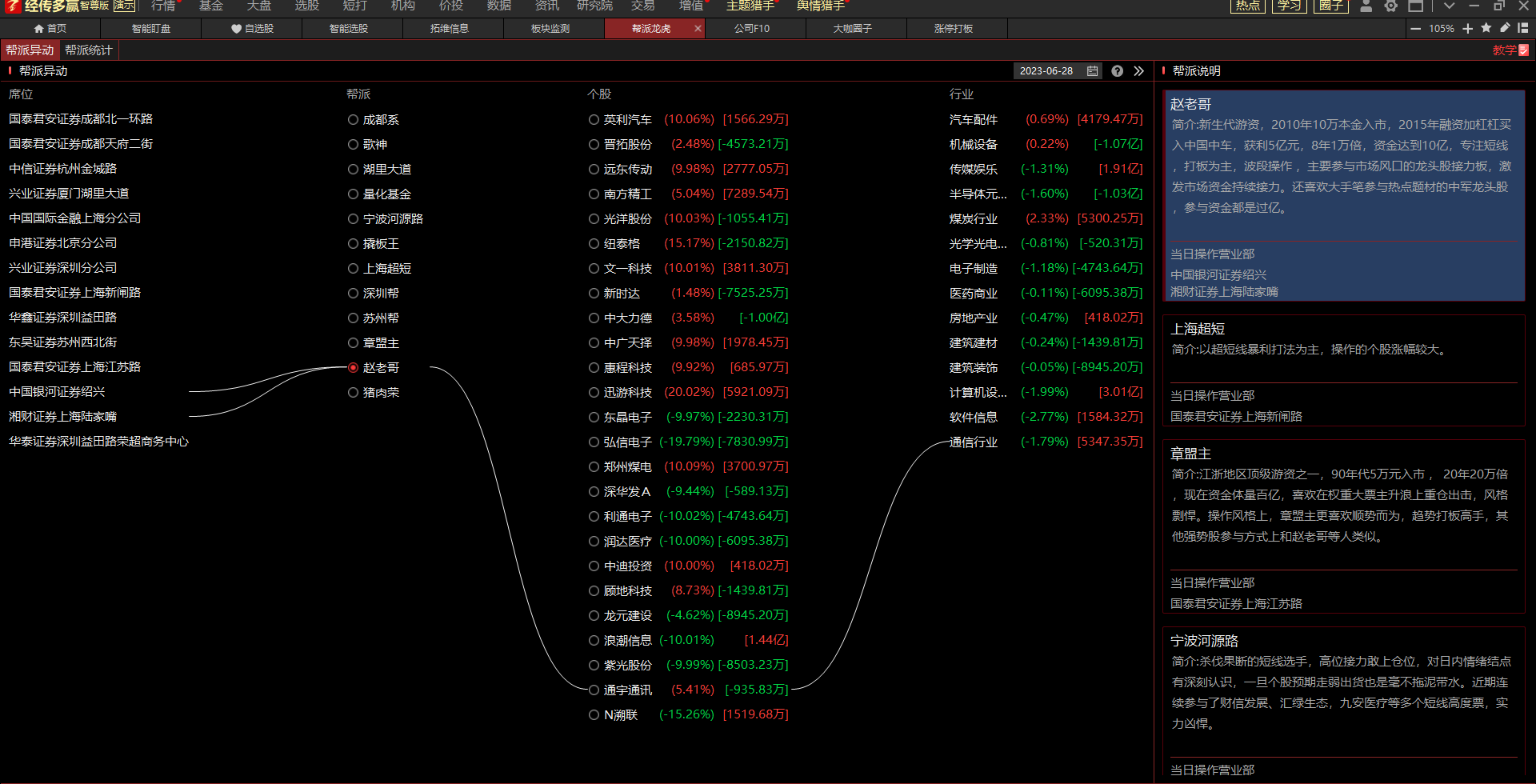1536x784 pixels.
Task: Open the user account icon
Action: 1366,6
